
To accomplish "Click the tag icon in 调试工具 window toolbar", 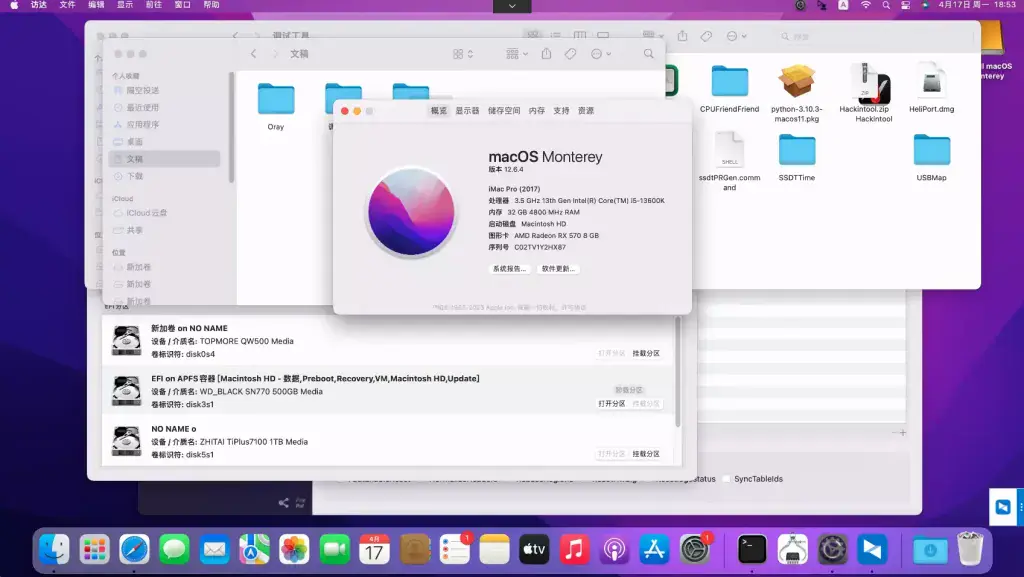I will click(x=707, y=37).
